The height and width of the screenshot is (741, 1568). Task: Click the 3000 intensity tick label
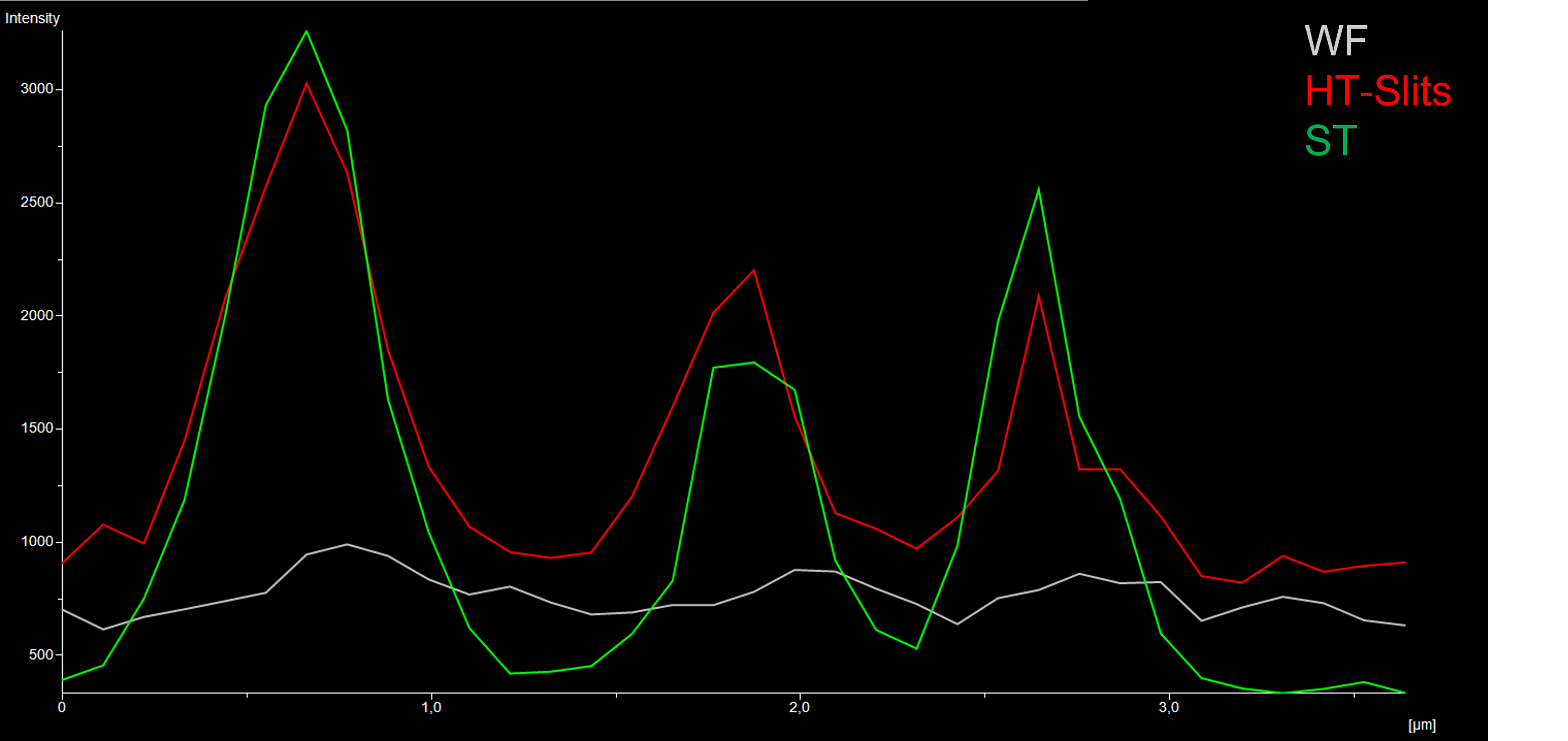pyautogui.click(x=37, y=89)
